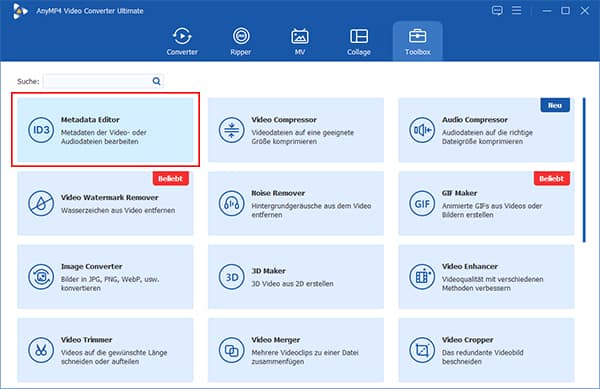
Task: Click description 'Hintergrundgeräusche aus dem Video entfernen'
Action: (x=311, y=210)
